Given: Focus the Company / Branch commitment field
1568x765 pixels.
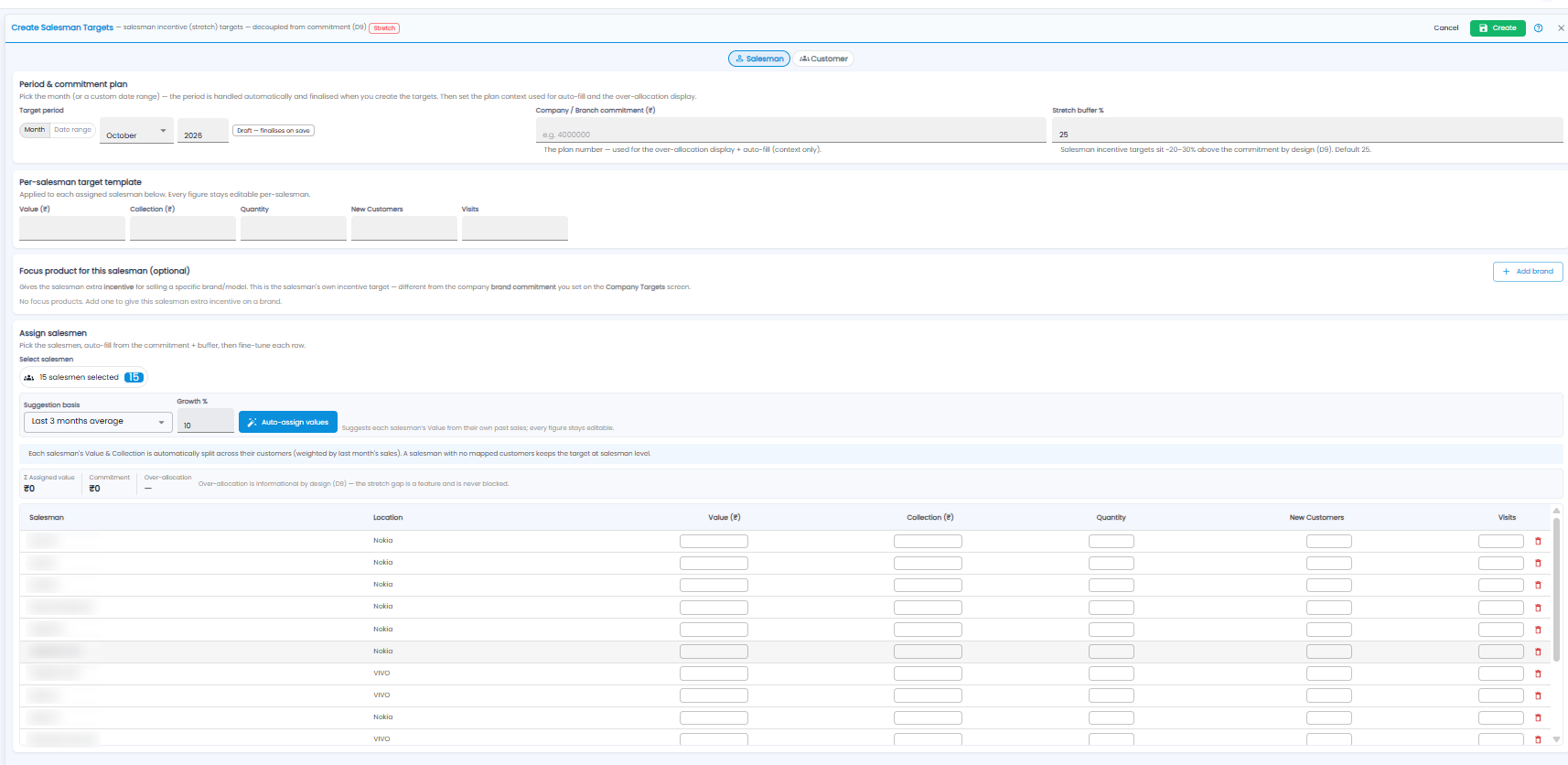Looking at the screenshot, I should point(791,131).
